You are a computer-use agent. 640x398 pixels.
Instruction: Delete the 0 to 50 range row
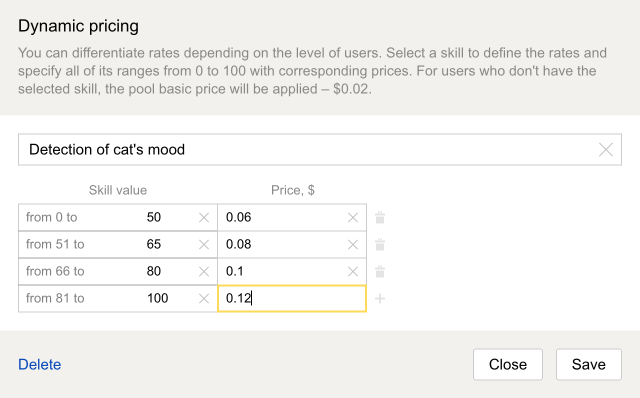coord(380,217)
